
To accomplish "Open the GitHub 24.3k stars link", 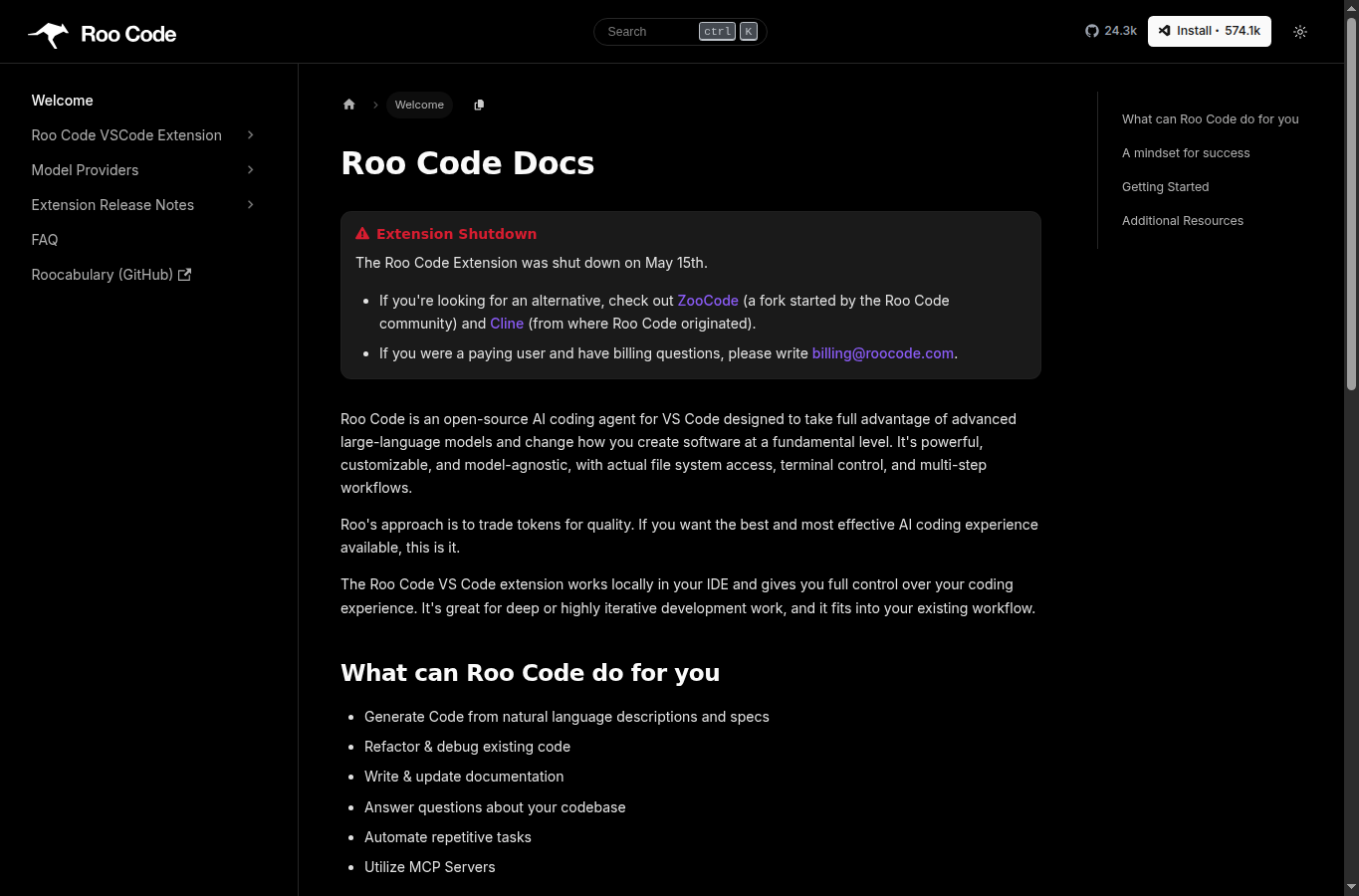I will pos(1111,31).
